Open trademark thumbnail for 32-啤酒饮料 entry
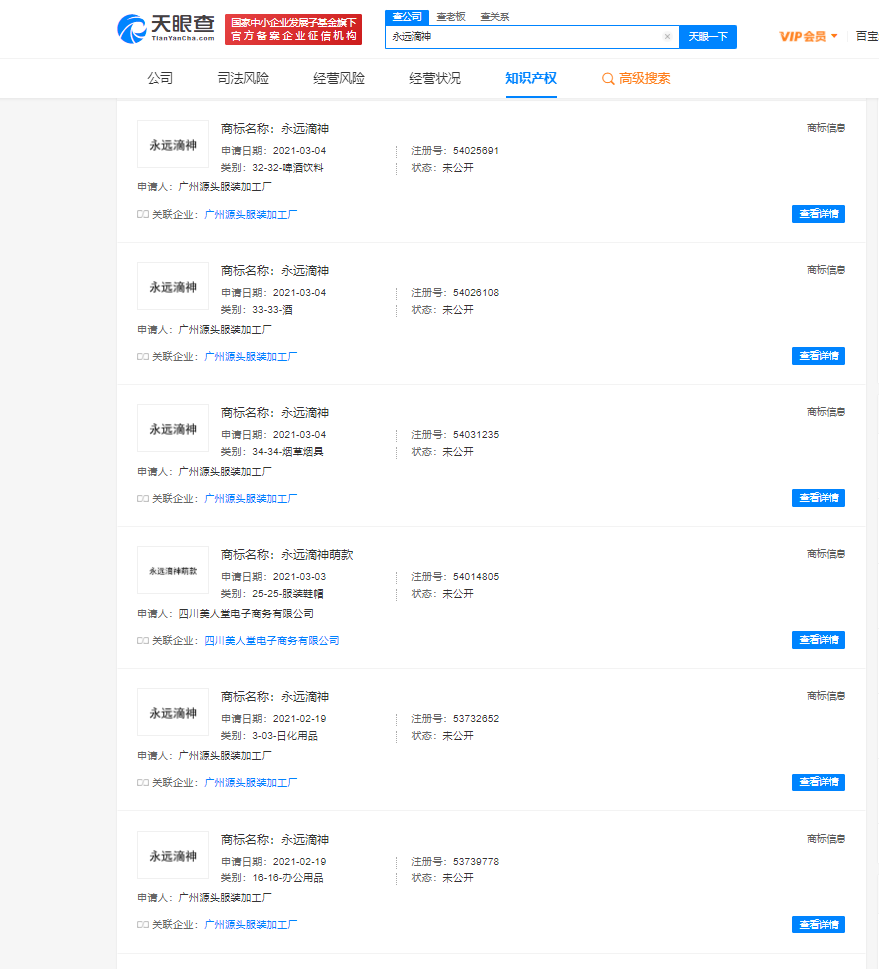 click(173, 144)
